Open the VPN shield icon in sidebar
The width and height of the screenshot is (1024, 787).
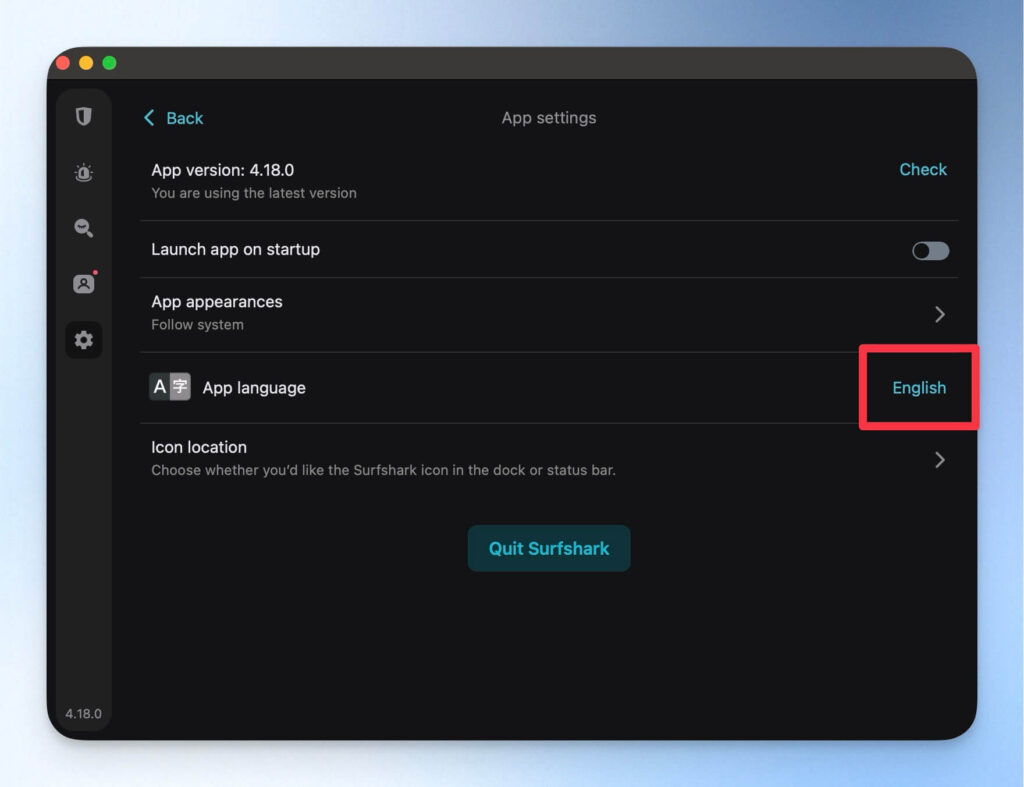pyautogui.click(x=84, y=117)
